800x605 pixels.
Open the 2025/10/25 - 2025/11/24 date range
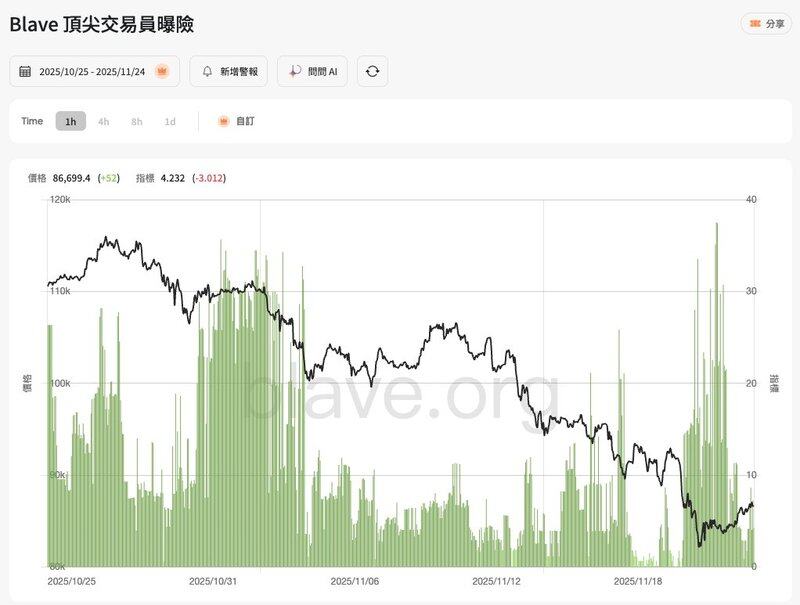point(94,72)
